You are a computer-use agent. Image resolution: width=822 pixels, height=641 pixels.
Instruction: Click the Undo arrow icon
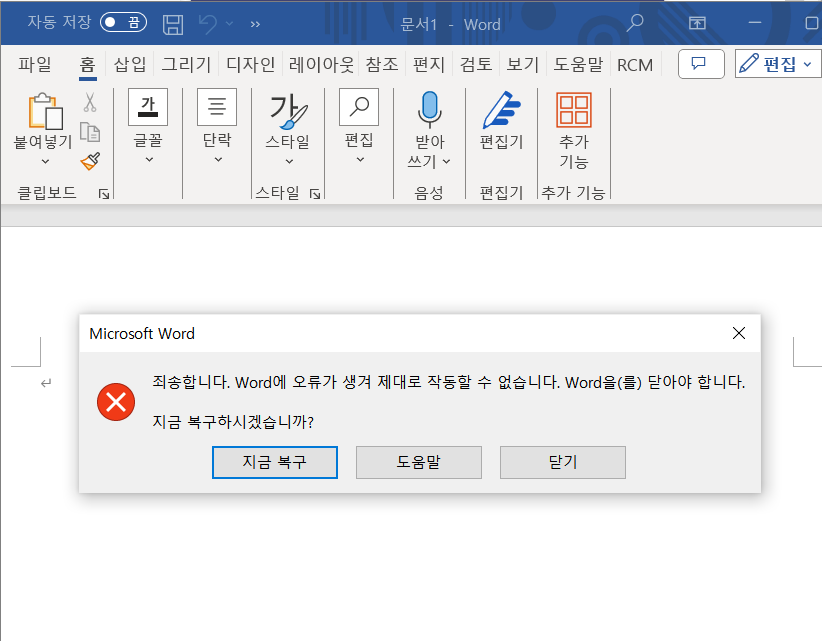208,24
